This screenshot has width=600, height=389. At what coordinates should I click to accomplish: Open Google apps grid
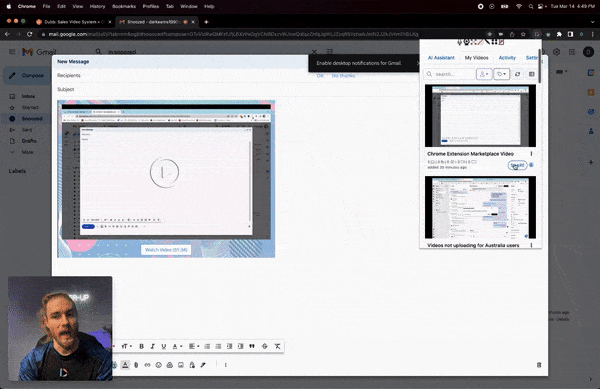click(572, 52)
